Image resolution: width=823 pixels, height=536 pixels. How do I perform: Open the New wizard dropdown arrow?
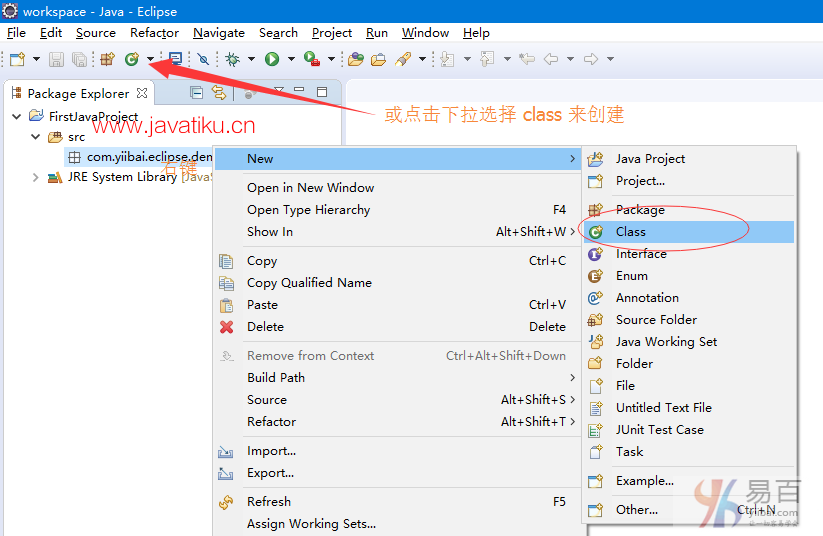36,59
